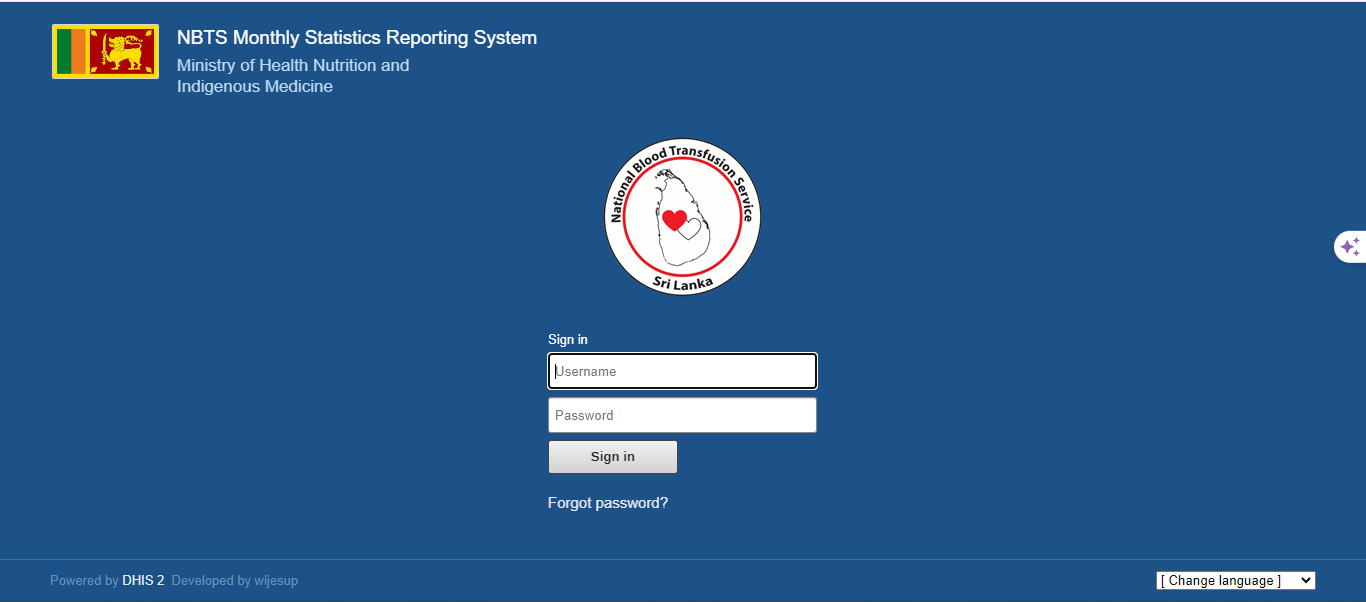The width and height of the screenshot is (1366, 602).
Task: Click the "Developed by wijesup" footer text
Action: (235, 581)
